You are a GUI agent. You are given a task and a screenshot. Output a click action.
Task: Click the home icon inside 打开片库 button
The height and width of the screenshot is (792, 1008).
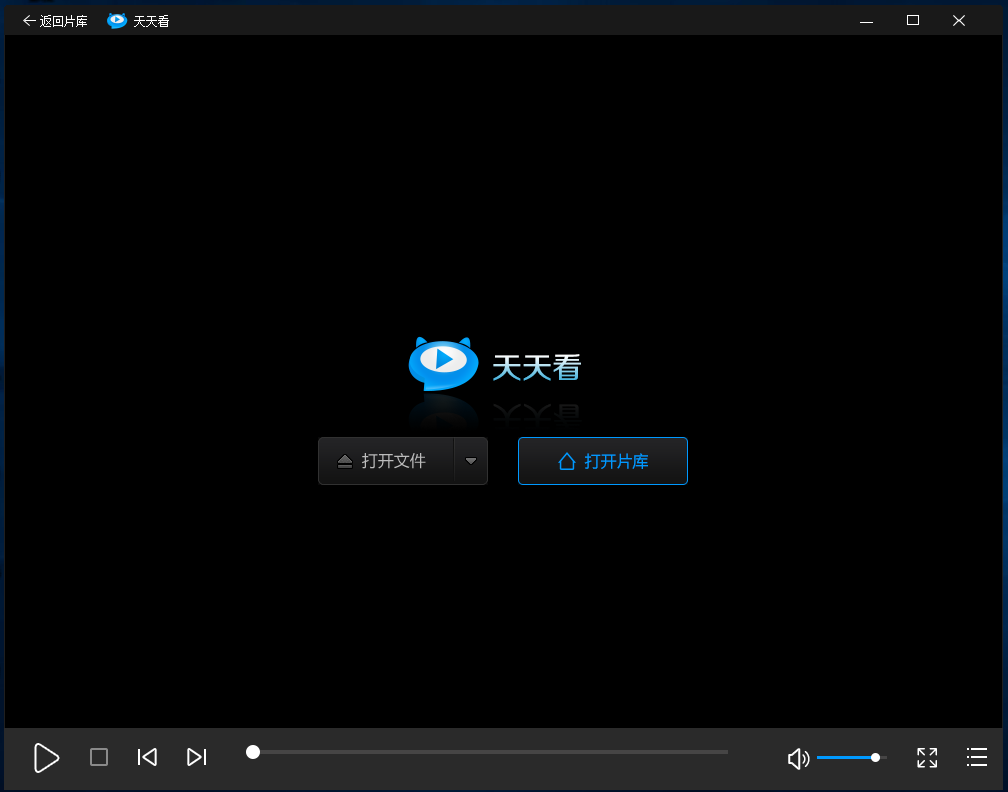pos(565,461)
